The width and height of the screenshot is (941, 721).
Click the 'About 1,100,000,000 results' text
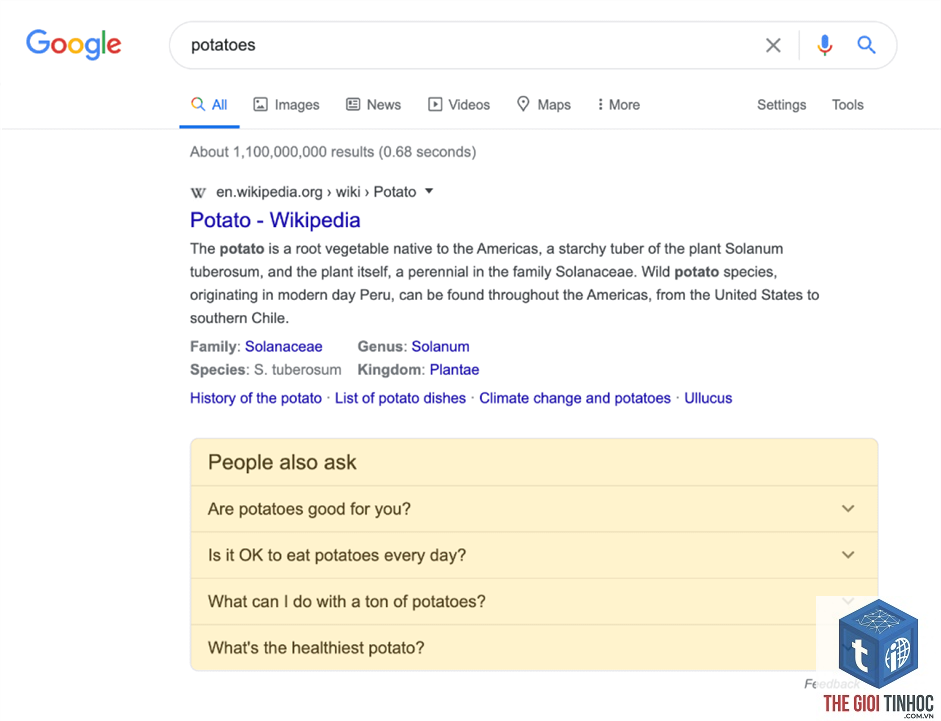click(x=333, y=152)
